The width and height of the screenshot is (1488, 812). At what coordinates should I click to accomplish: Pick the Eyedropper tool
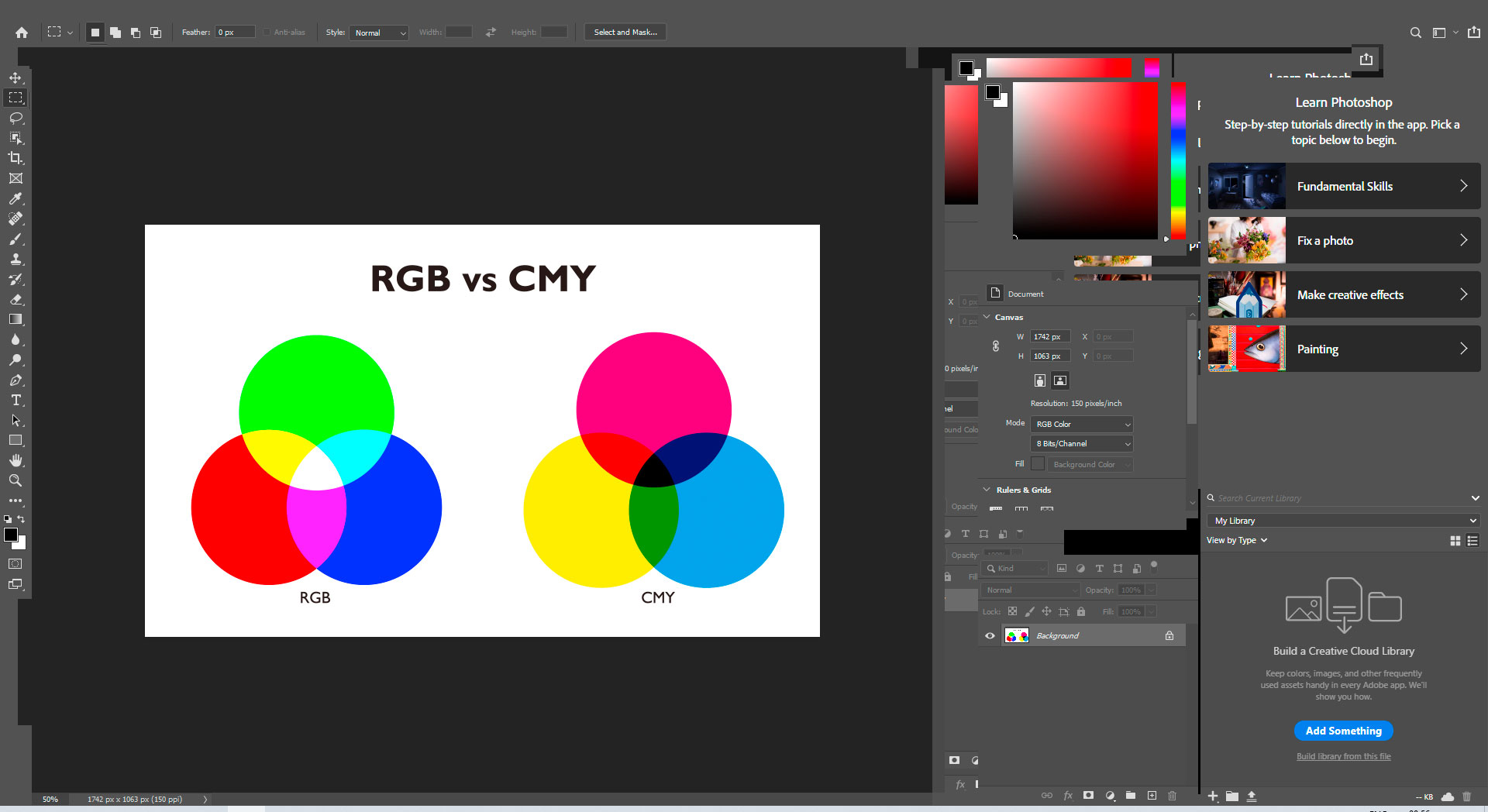click(15, 198)
